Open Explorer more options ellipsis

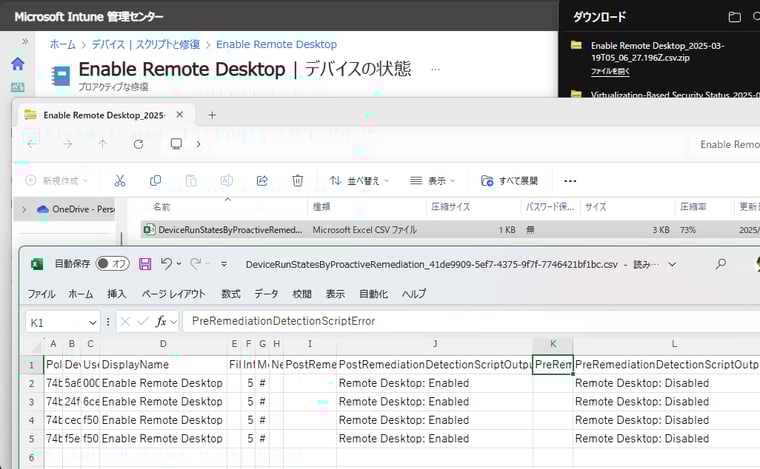coord(570,181)
